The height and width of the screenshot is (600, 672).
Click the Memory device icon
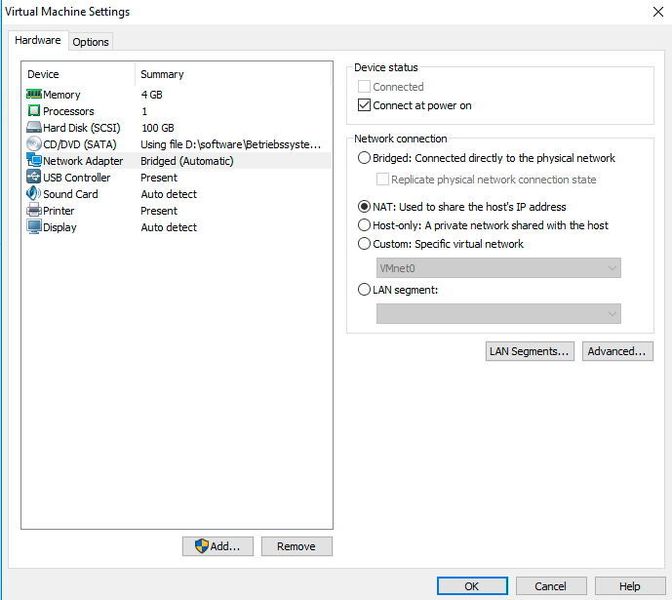pyautogui.click(x=34, y=94)
